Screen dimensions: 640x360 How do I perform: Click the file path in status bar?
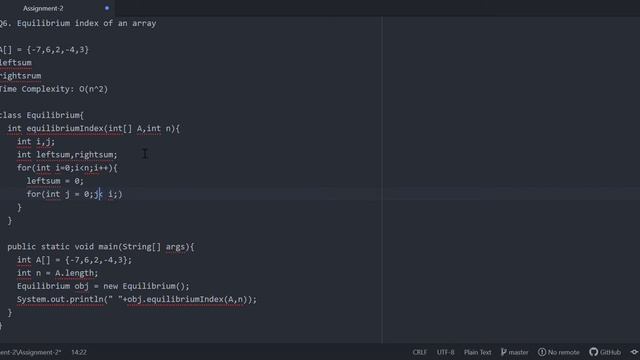click(30, 352)
